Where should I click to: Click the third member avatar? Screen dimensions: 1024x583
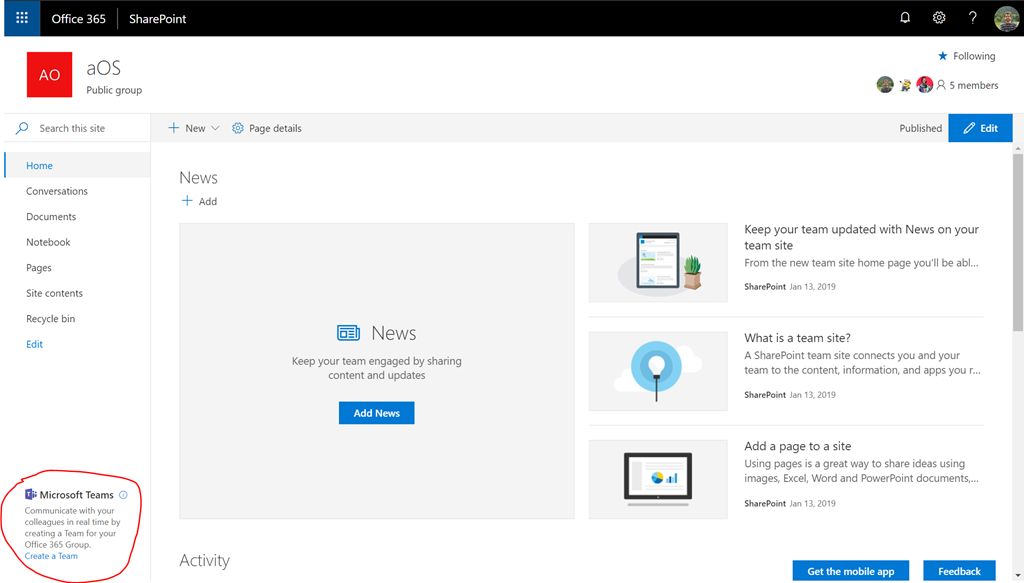point(924,85)
